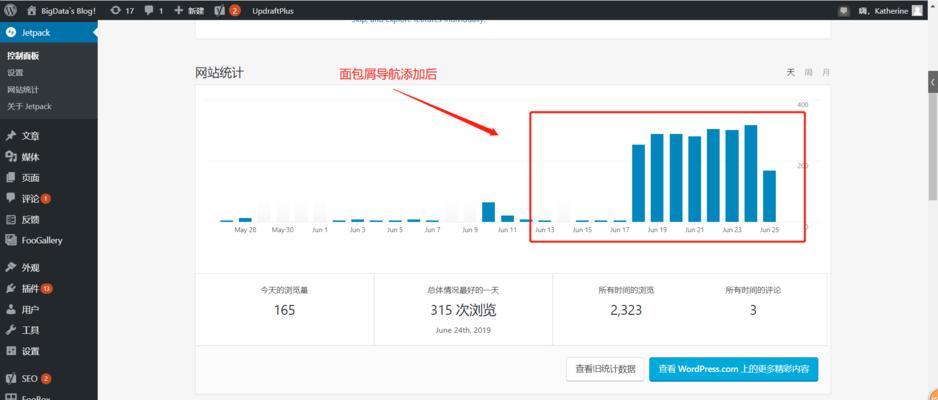Open the 外观 menu item
The height and width of the screenshot is (400, 938).
[31, 268]
